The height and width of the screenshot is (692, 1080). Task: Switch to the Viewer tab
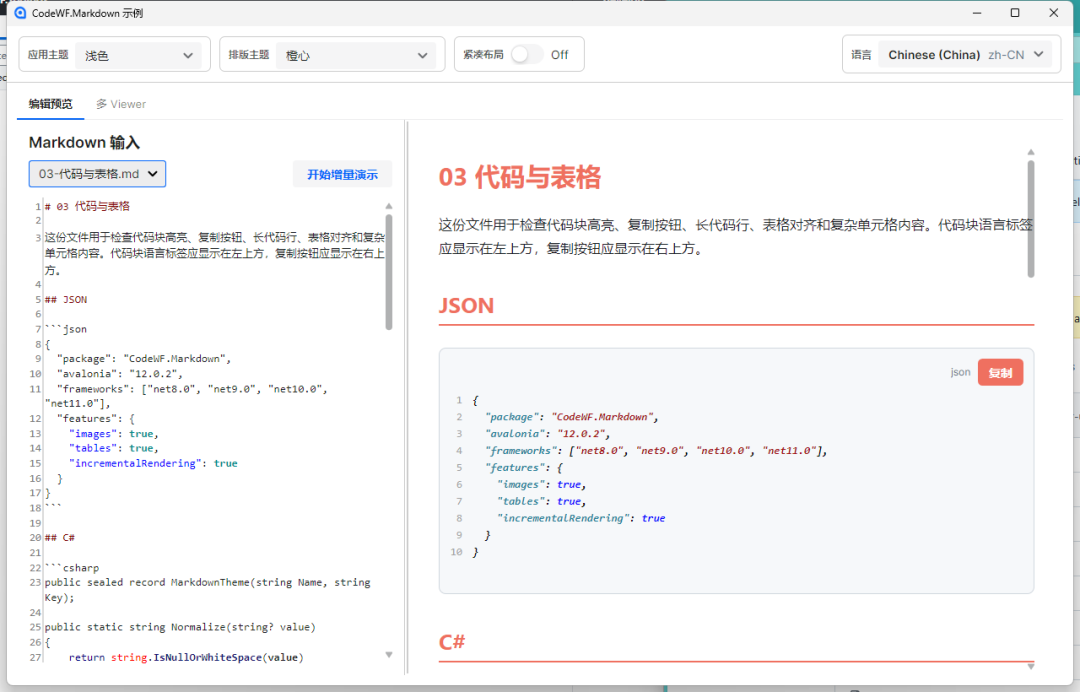(x=121, y=104)
